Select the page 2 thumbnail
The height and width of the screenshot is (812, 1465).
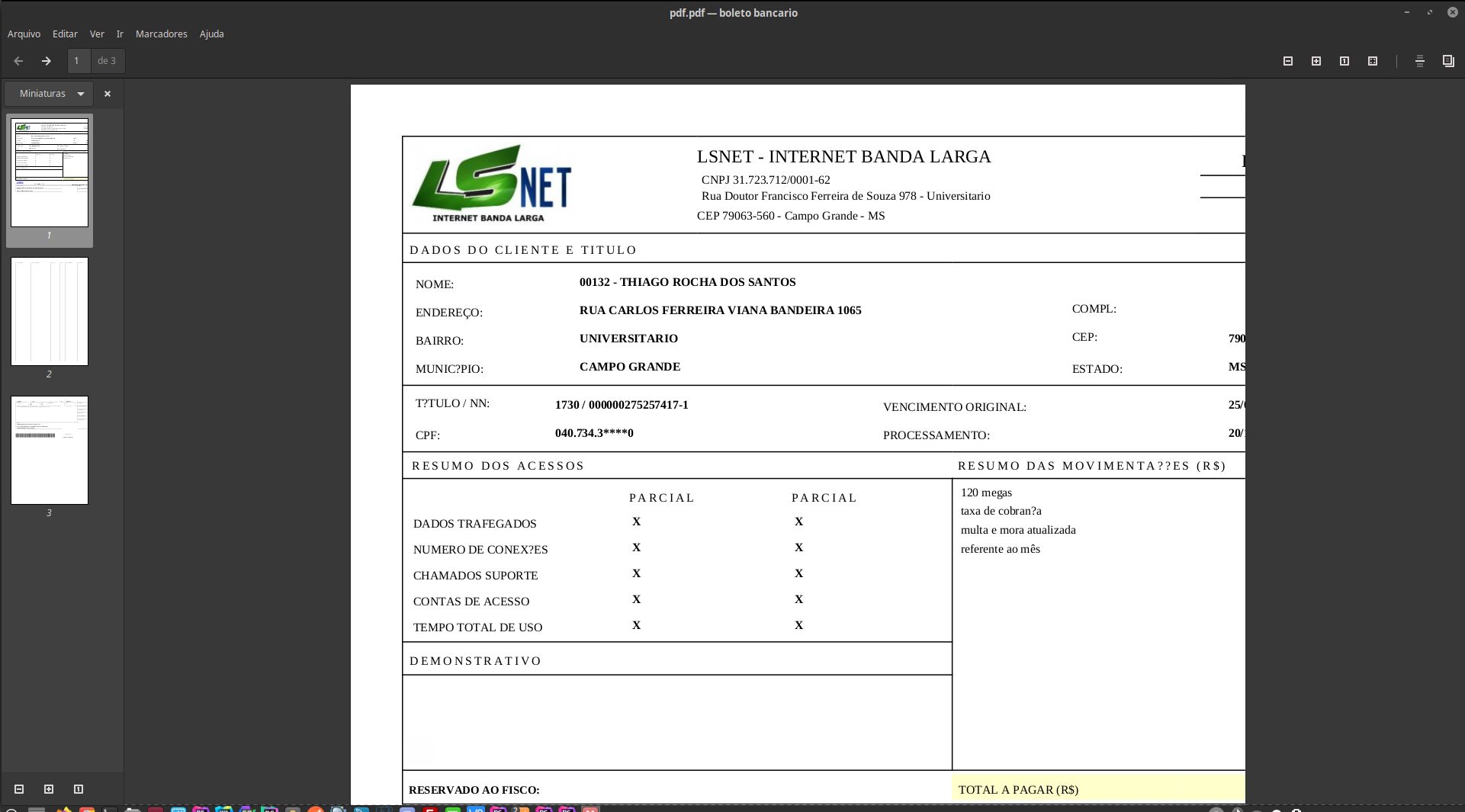click(49, 312)
